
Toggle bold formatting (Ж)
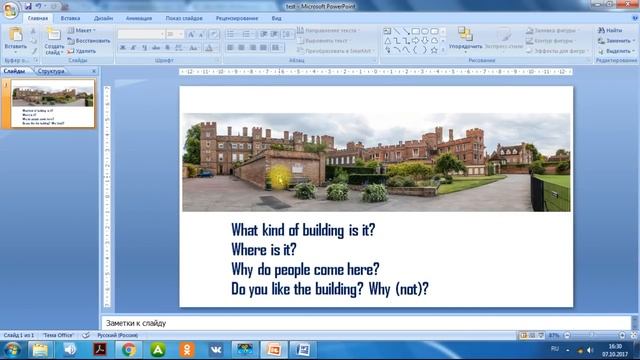point(122,48)
